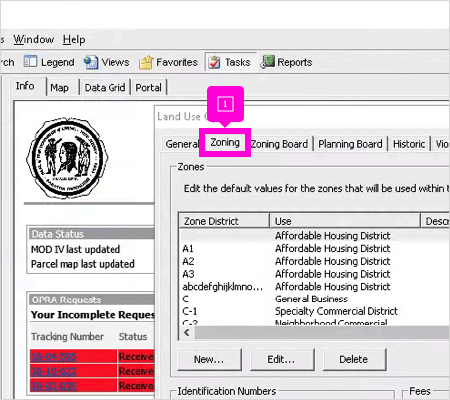The image size is (450, 400).
Task: Open the Window menu
Action: click(x=33, y=40)
